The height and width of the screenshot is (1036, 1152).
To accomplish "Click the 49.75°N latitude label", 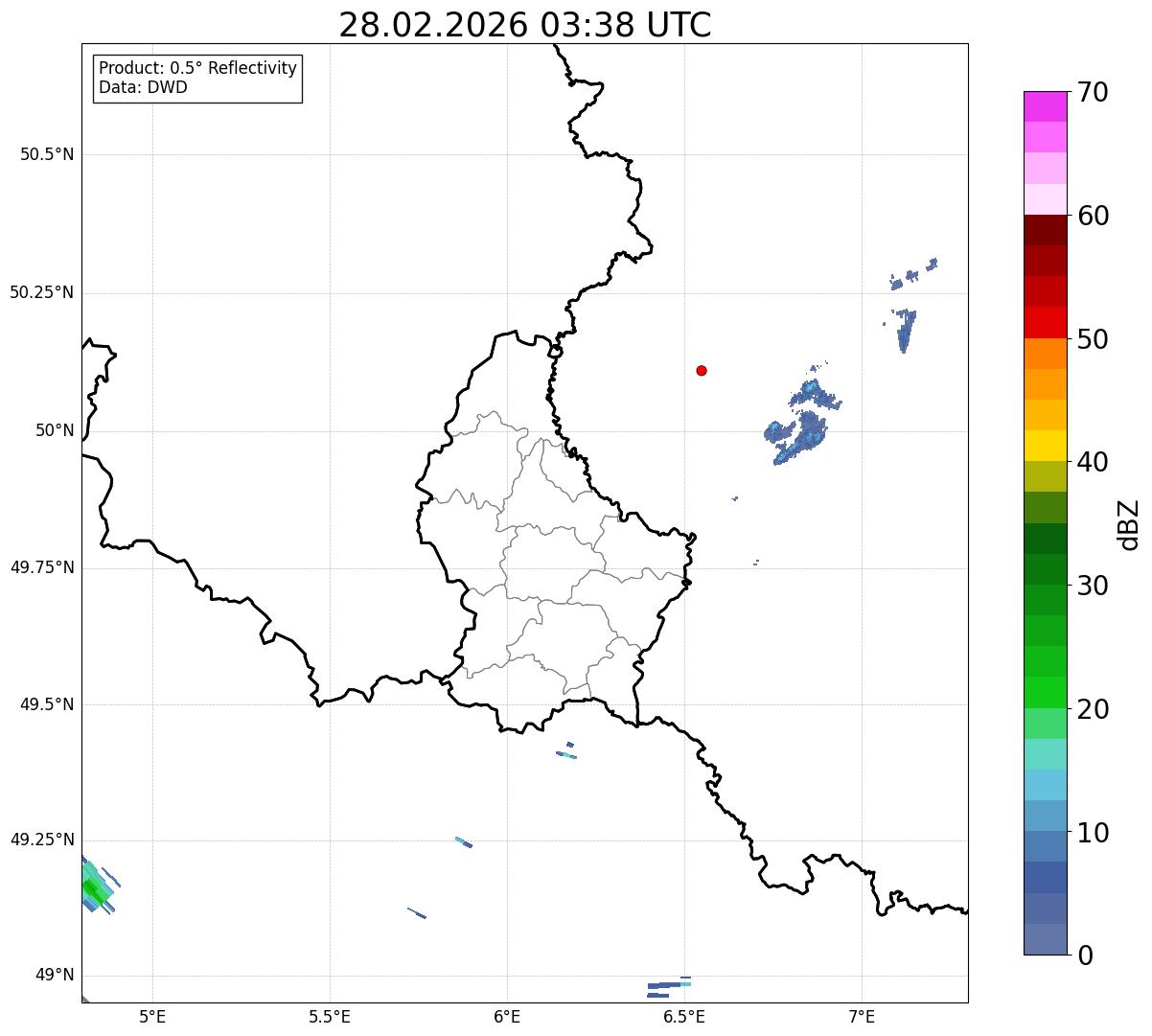I will tap(41, 567).
